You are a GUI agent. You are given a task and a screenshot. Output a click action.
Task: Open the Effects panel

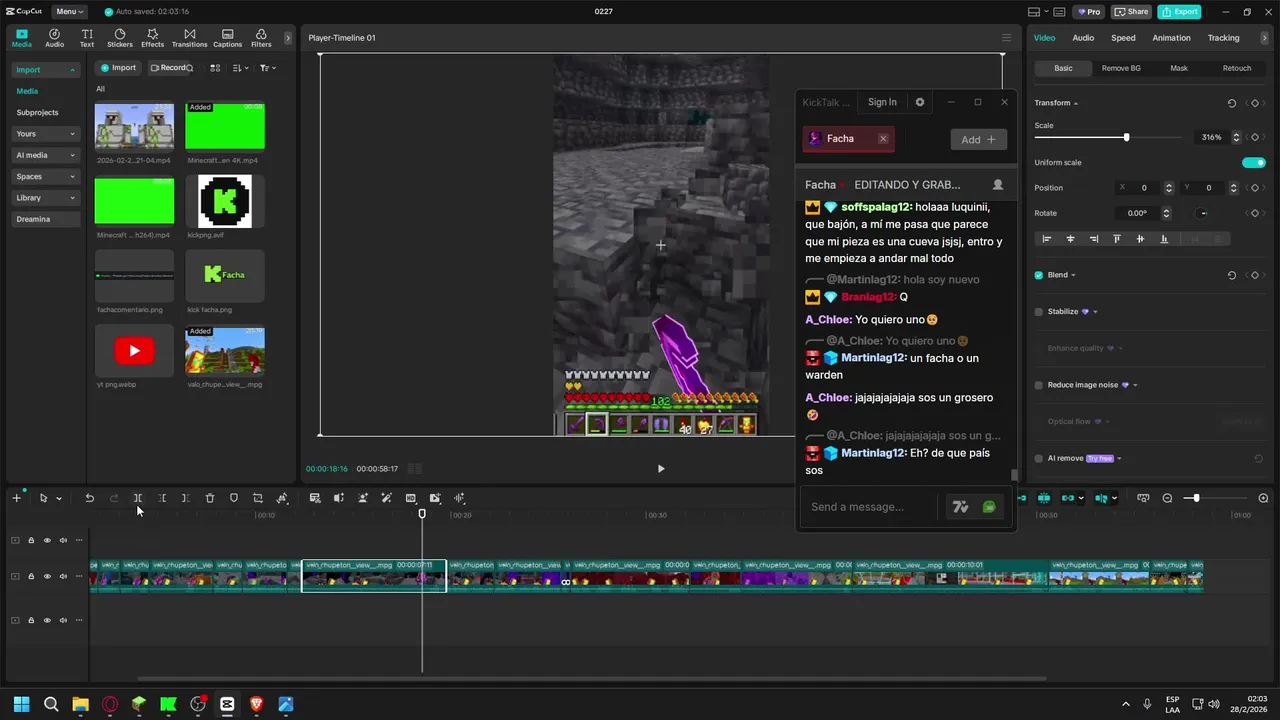click(x=152, y=38)
